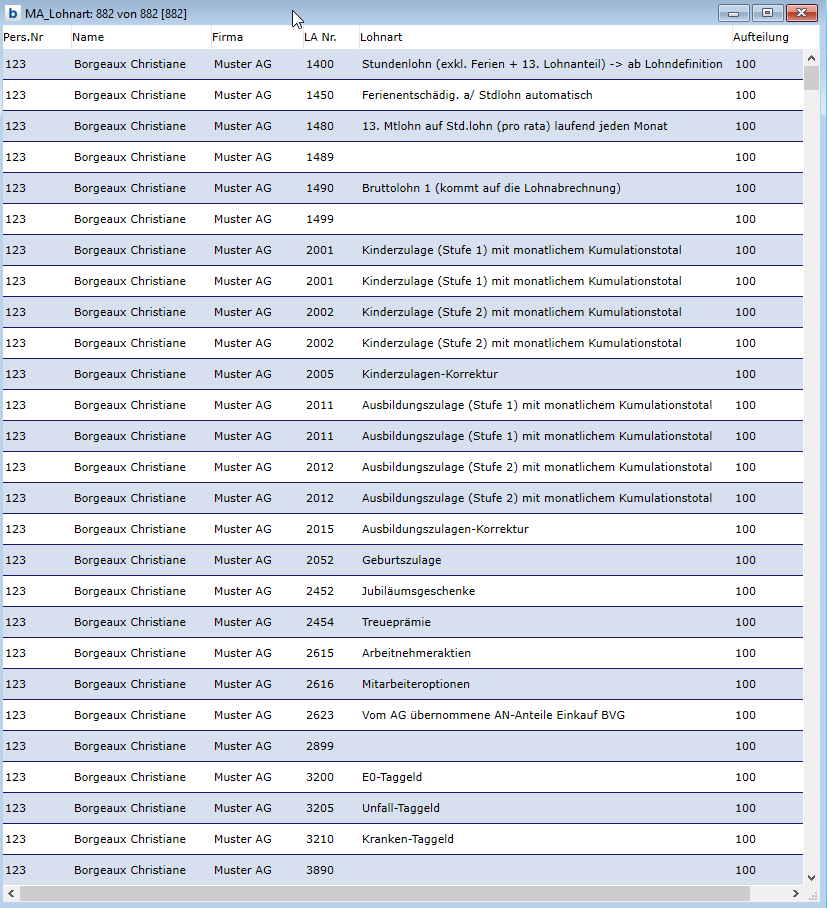Viewport: 827px width, 908px height.
Task: Click the Firma column header
Action: (227, 37)
